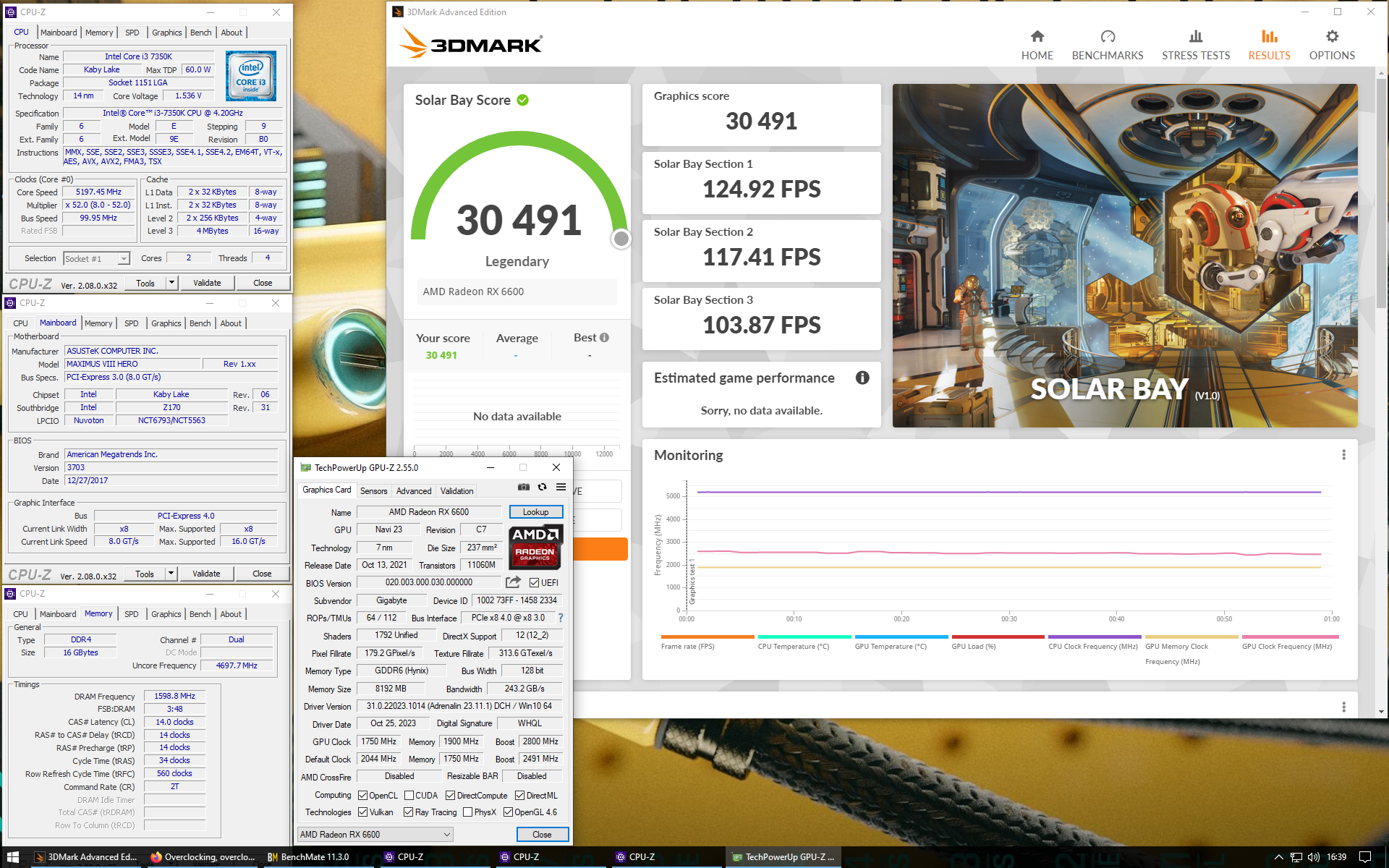Click the Close button in the CPU-Z Mainboard window
1389x868 pixels.
(x=263, y=574)
